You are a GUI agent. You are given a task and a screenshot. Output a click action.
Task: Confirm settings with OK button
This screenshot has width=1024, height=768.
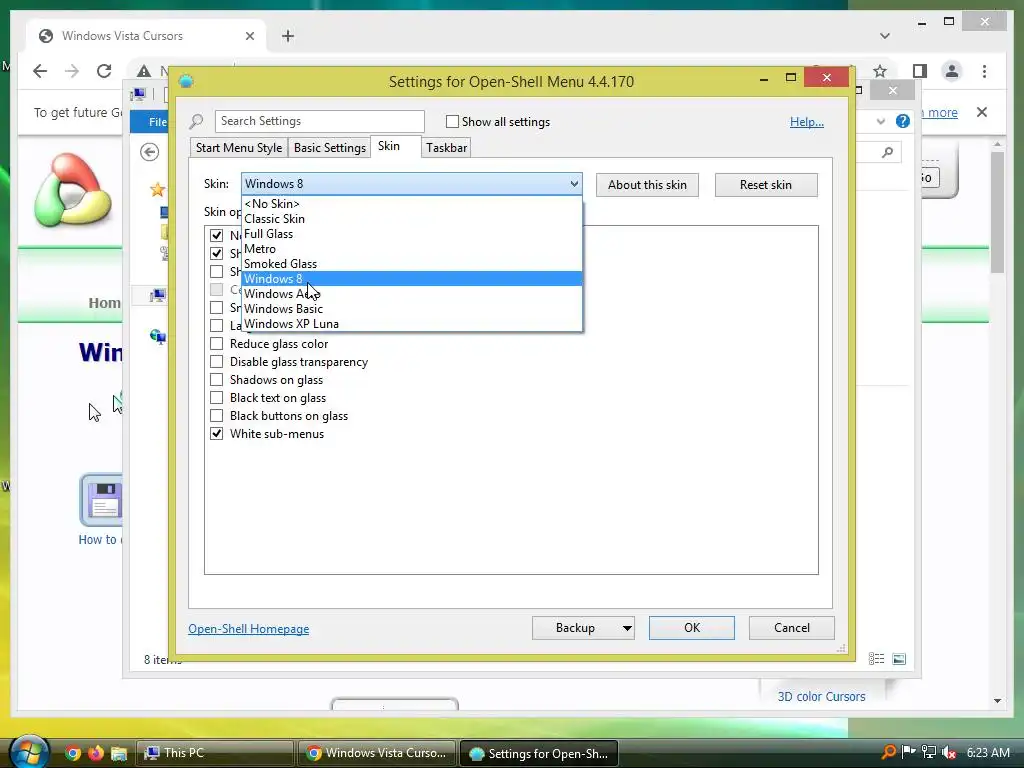692,628
